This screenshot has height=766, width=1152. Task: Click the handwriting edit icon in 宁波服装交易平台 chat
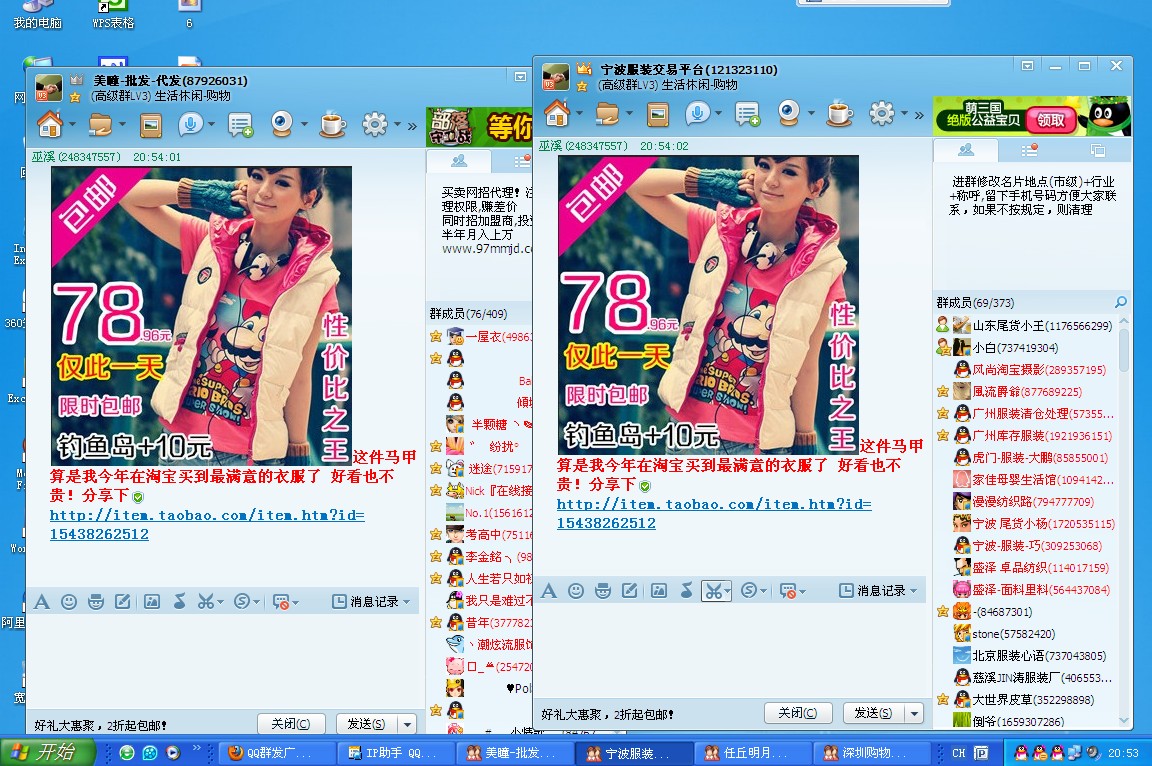tap(630, 591)
